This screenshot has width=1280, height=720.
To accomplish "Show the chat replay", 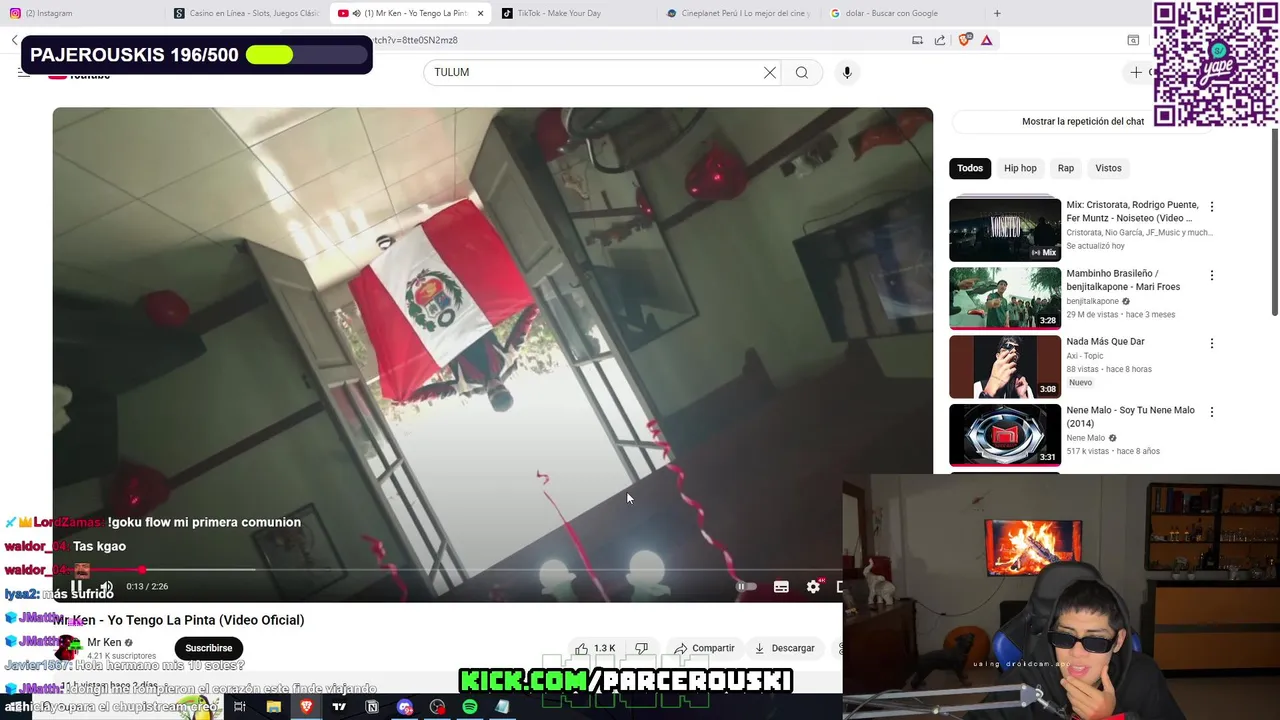I will click(1083, 121).
